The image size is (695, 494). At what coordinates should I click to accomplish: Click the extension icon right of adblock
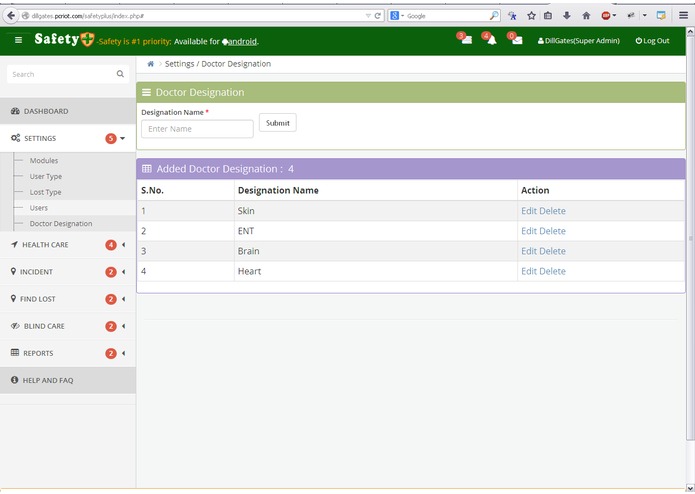[x=631, y=16]
